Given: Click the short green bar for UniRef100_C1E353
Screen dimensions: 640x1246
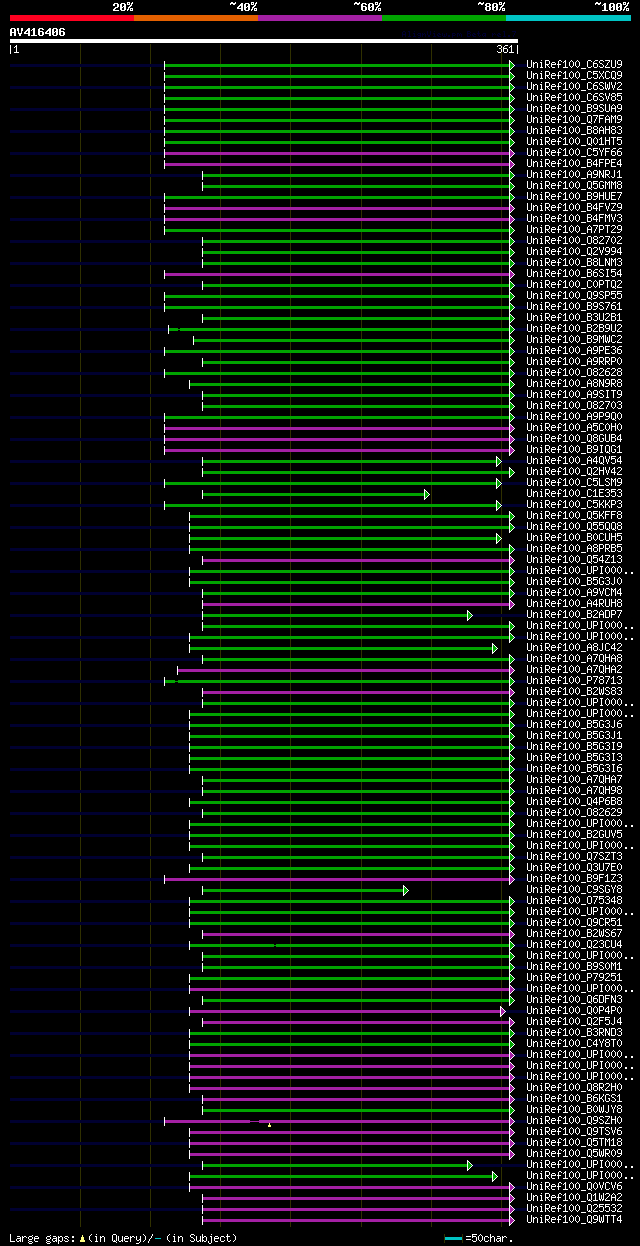Looking at the screenshot, I should click(316, 494).
